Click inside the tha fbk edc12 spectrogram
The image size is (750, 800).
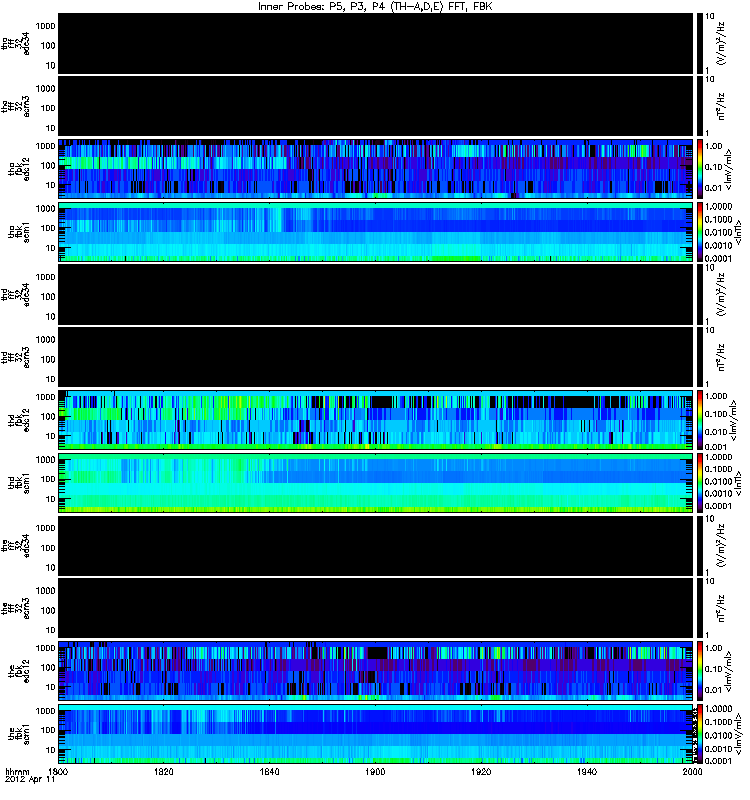[x=376, y=169]
